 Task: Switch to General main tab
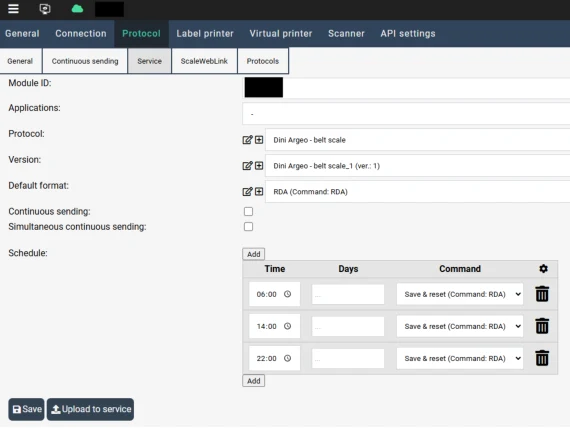[x=22, y=33]
